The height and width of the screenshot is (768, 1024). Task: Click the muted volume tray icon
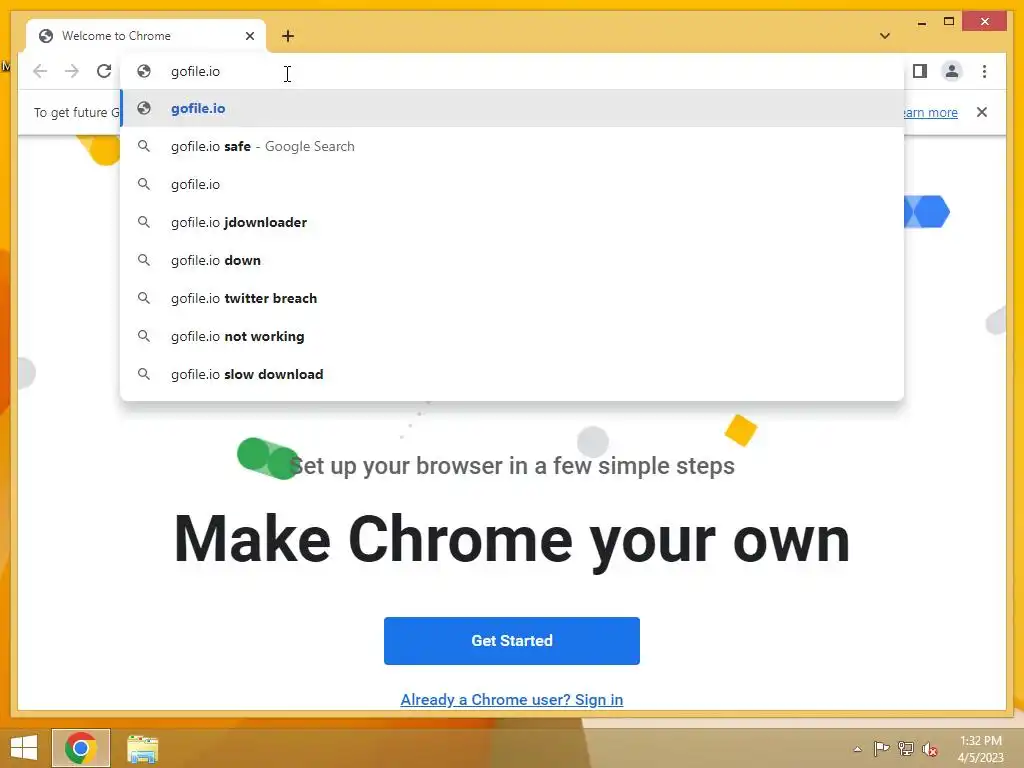930,749
